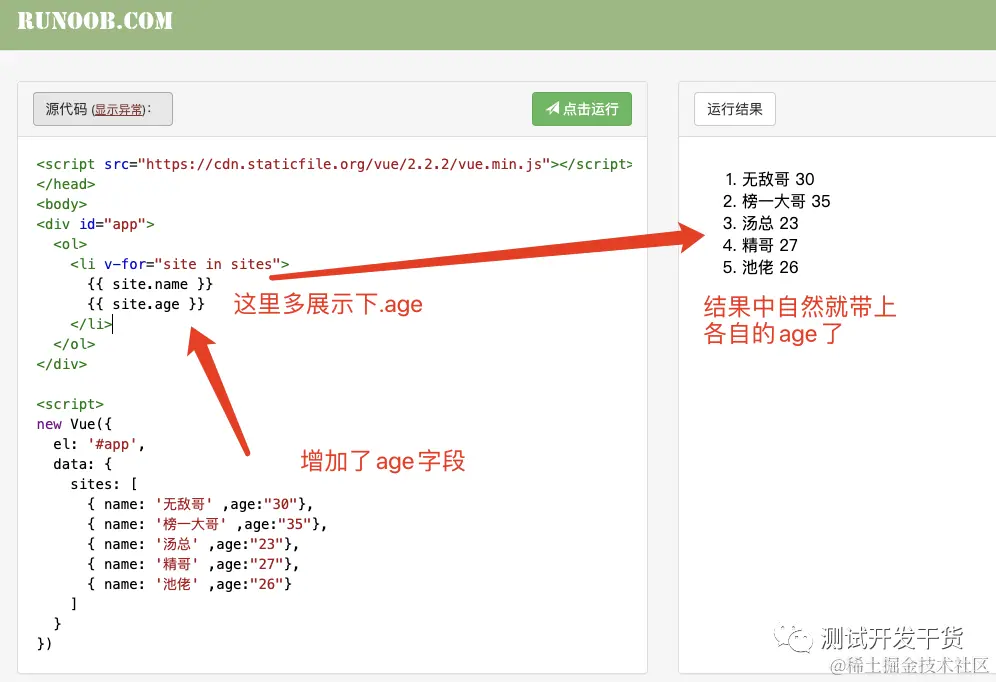This screenshot has width=996, height=682.
Task: Click the code line with '榜一大哥' age 35
Action: point(207,524)
